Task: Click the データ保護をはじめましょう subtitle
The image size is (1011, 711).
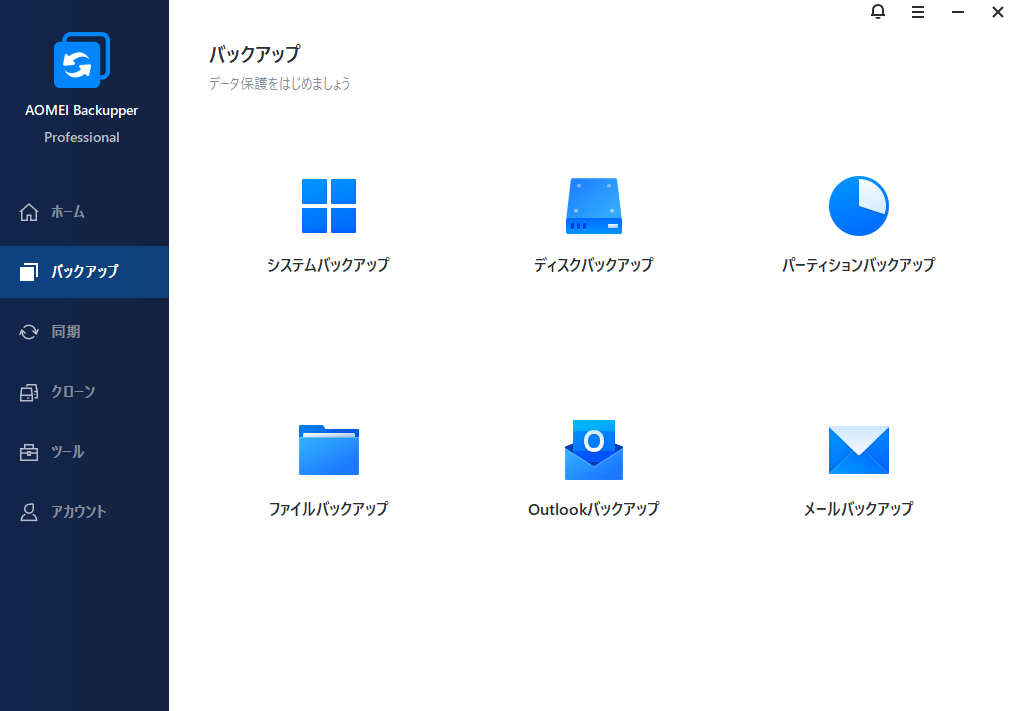Action: coord(280,84)
